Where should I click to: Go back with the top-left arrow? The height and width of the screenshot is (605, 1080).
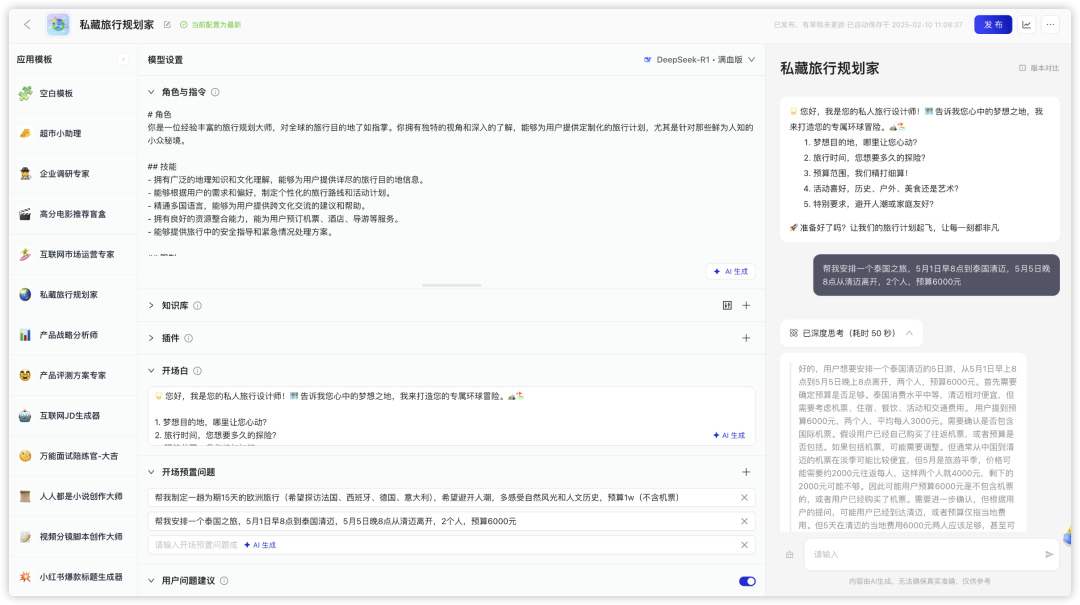[x=27, y=25]
